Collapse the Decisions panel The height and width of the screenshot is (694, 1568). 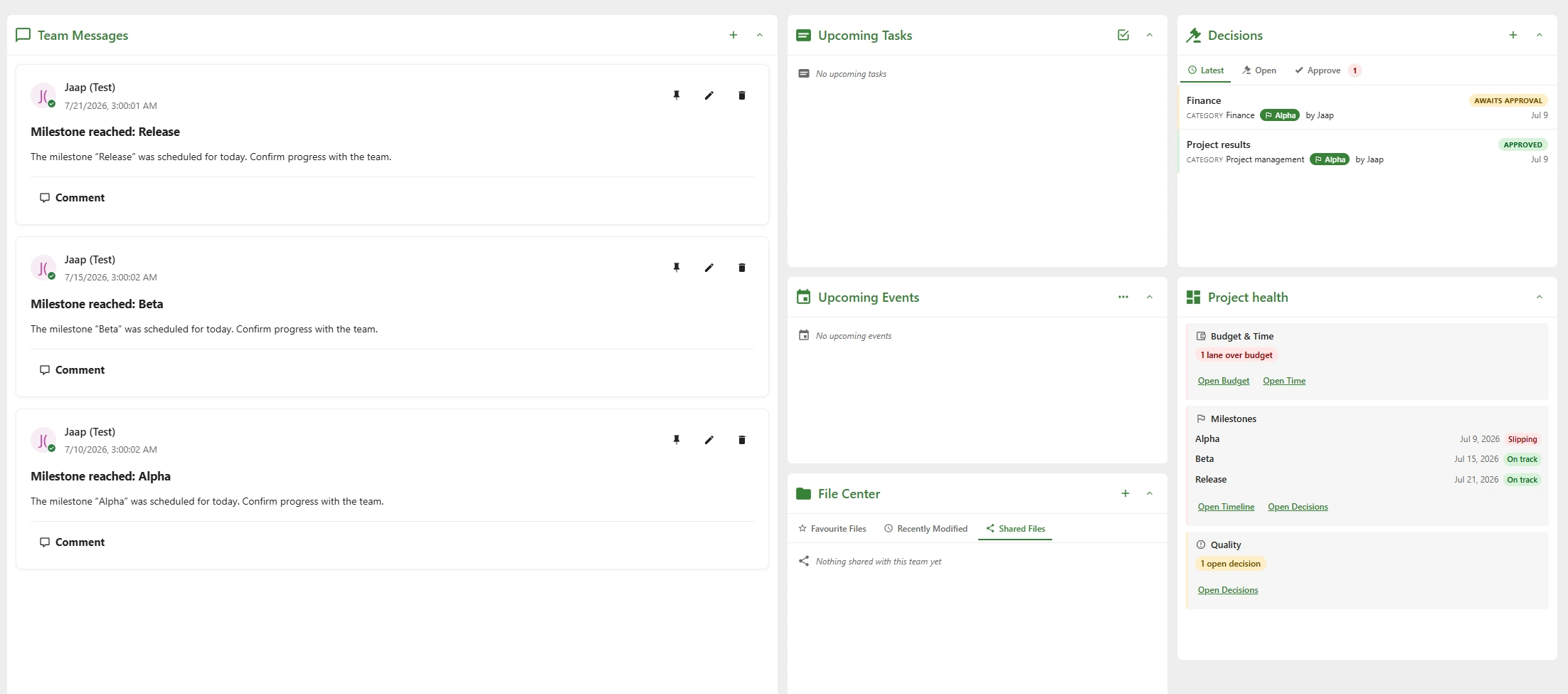click(x=1540, y=35)
